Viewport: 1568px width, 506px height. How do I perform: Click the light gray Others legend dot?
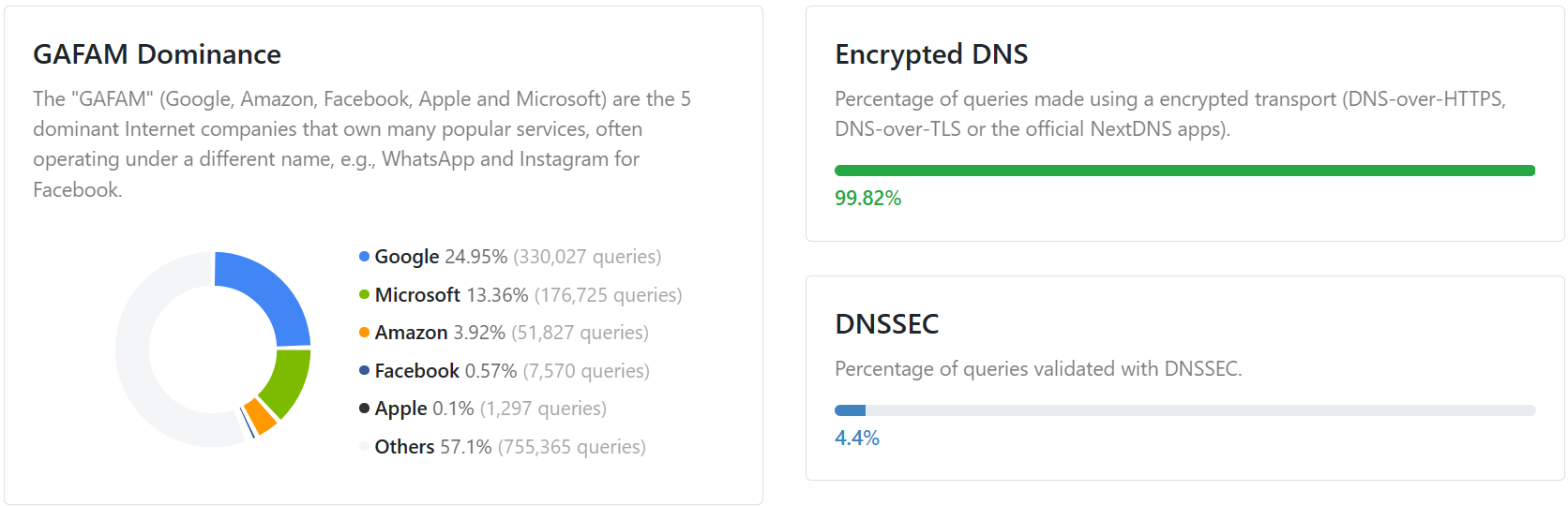[364, 447]
